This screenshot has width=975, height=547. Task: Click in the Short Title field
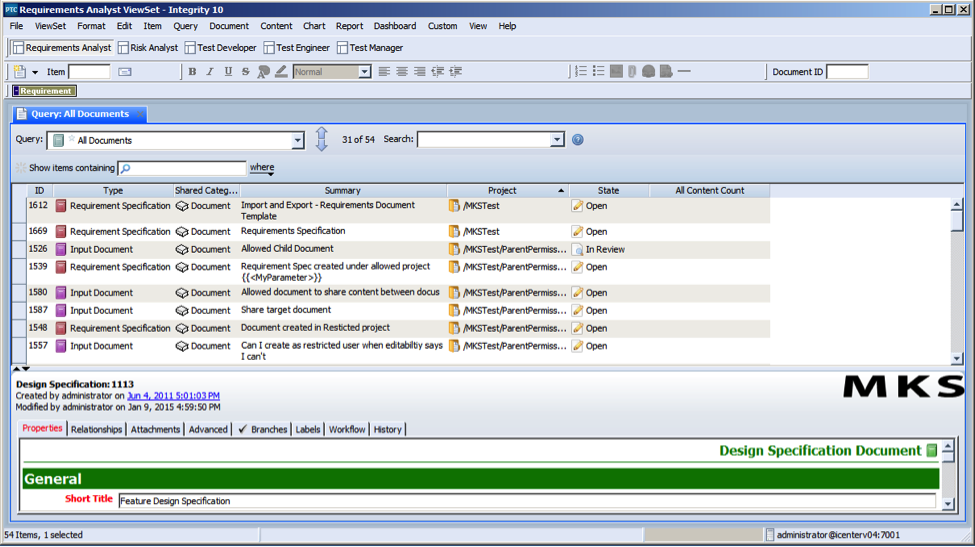point(527,501)
